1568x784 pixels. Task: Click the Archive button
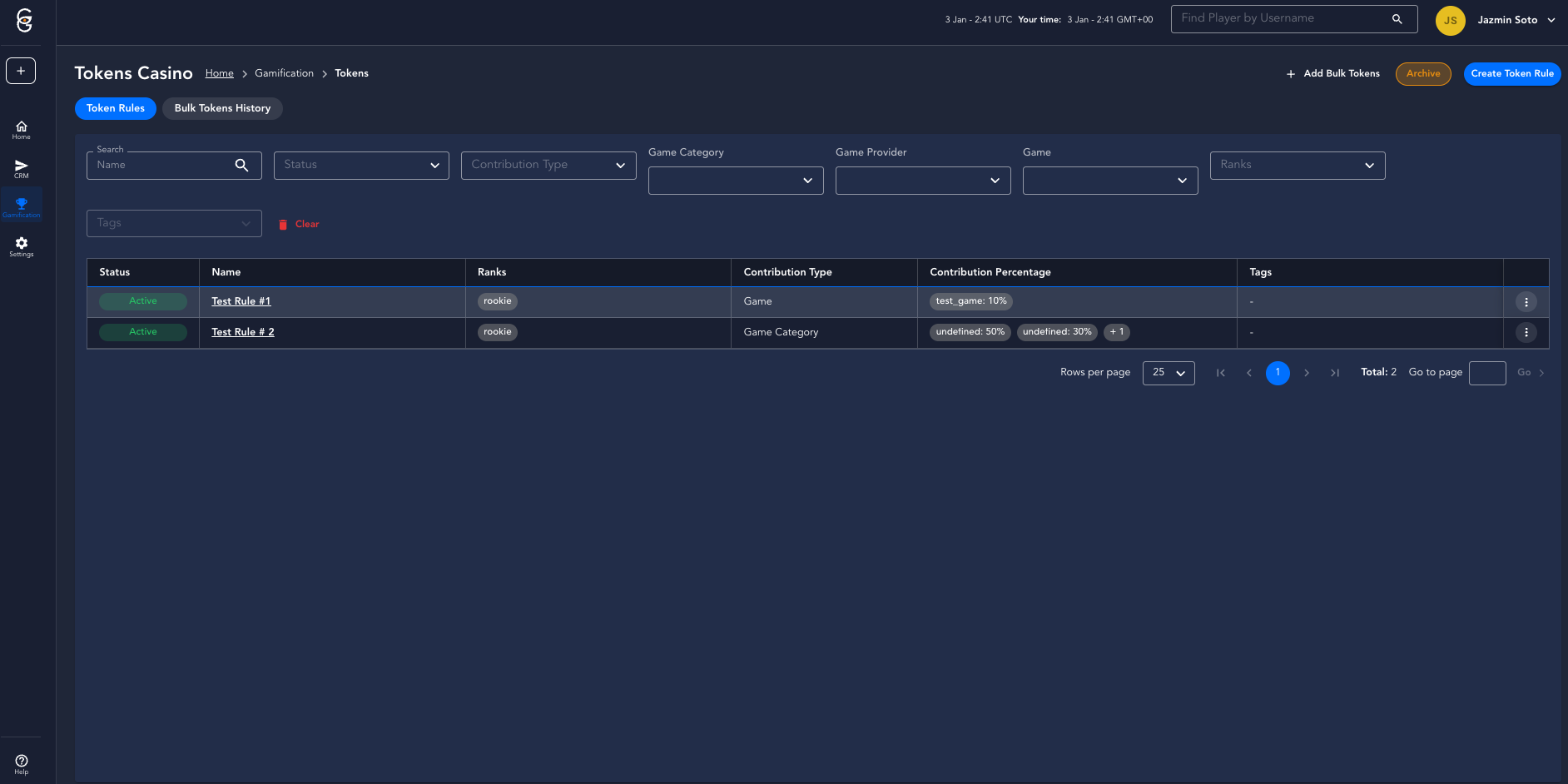[x=1422, y=74]
